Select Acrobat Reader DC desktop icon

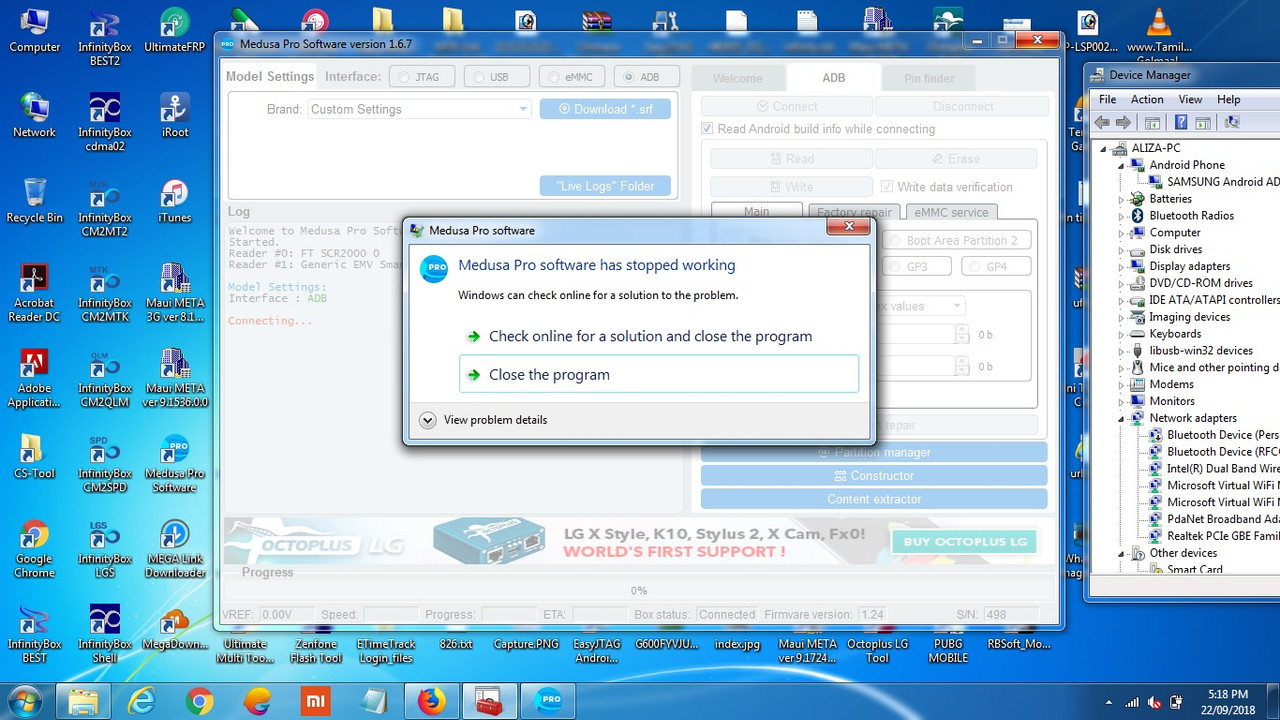point(34,293)
